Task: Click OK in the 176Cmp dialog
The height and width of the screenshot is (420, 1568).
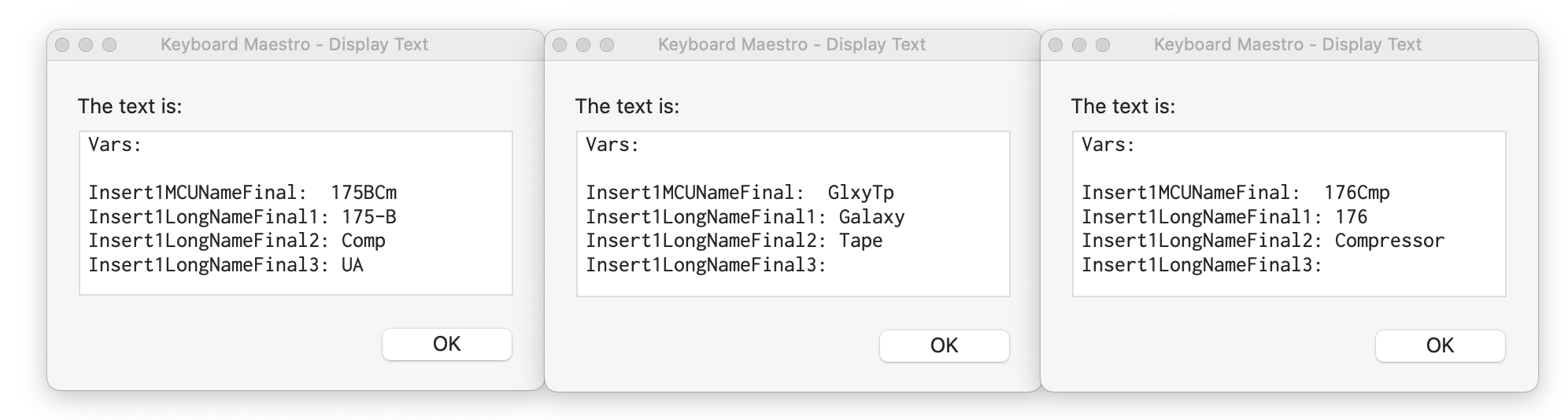Action: pyautogui.click(x=1440, y=345)
